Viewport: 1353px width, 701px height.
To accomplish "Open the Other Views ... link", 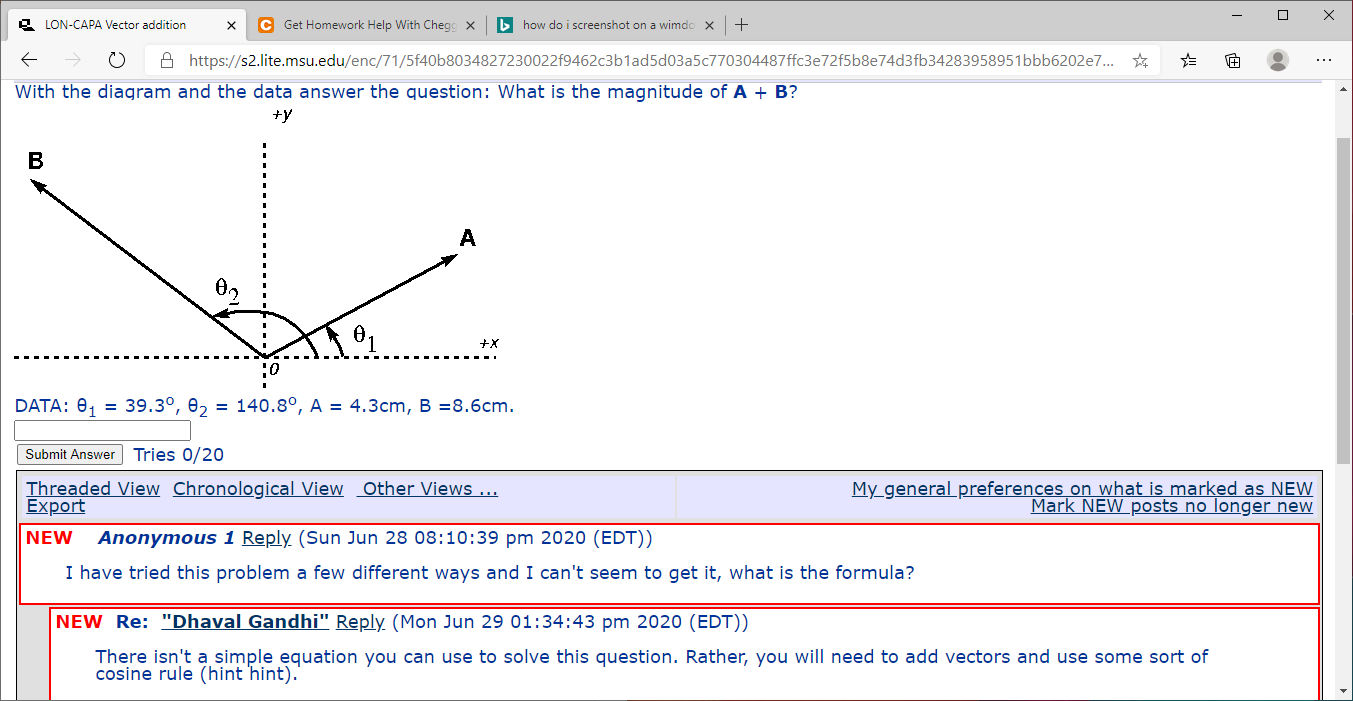I will (428, 489).
